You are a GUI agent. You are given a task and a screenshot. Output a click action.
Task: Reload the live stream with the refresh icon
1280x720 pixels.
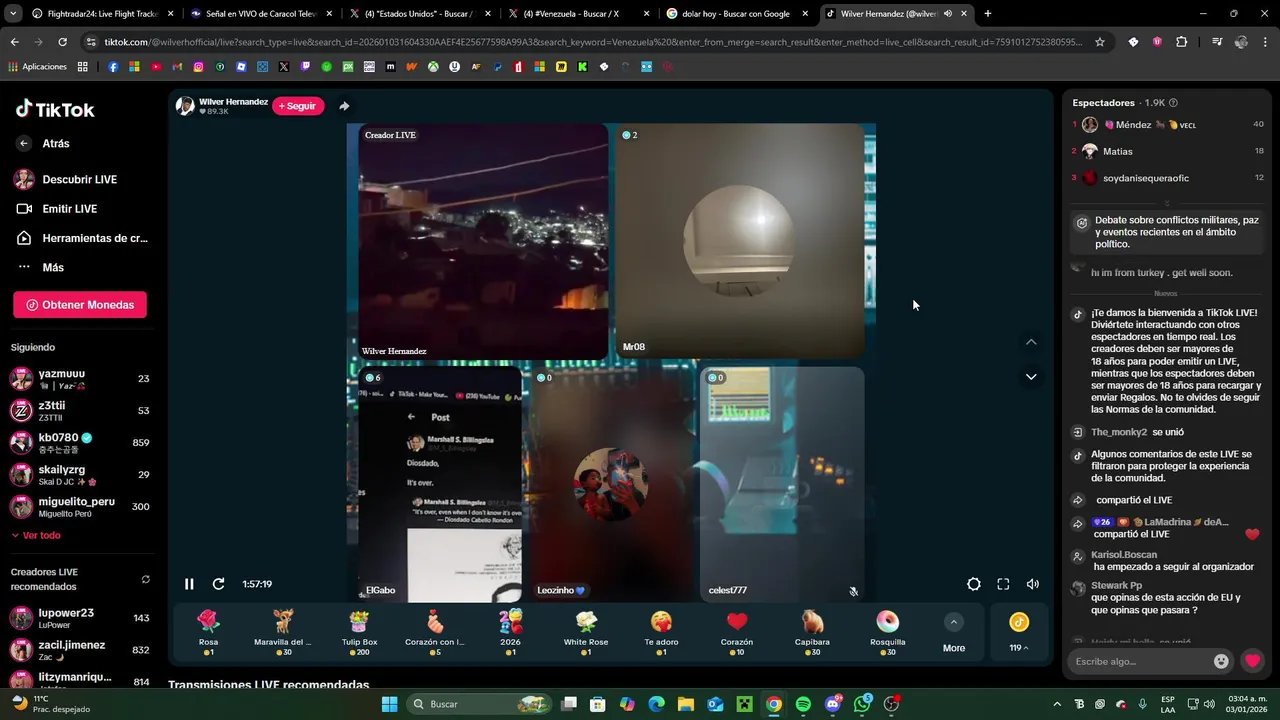218,584
